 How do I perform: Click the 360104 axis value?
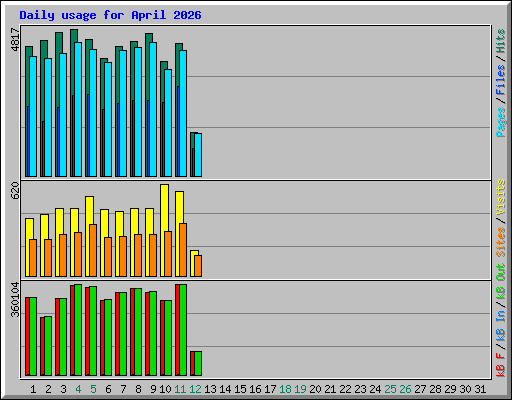coord(15,299)
